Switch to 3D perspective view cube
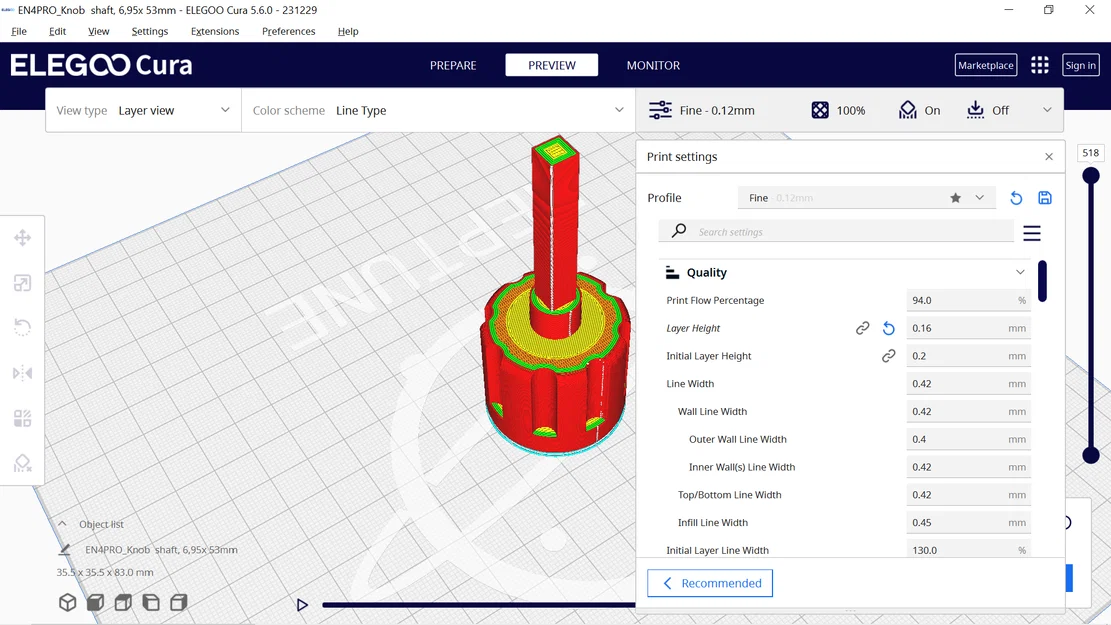Screen dimensions: 1111x625 coord(67,602)
